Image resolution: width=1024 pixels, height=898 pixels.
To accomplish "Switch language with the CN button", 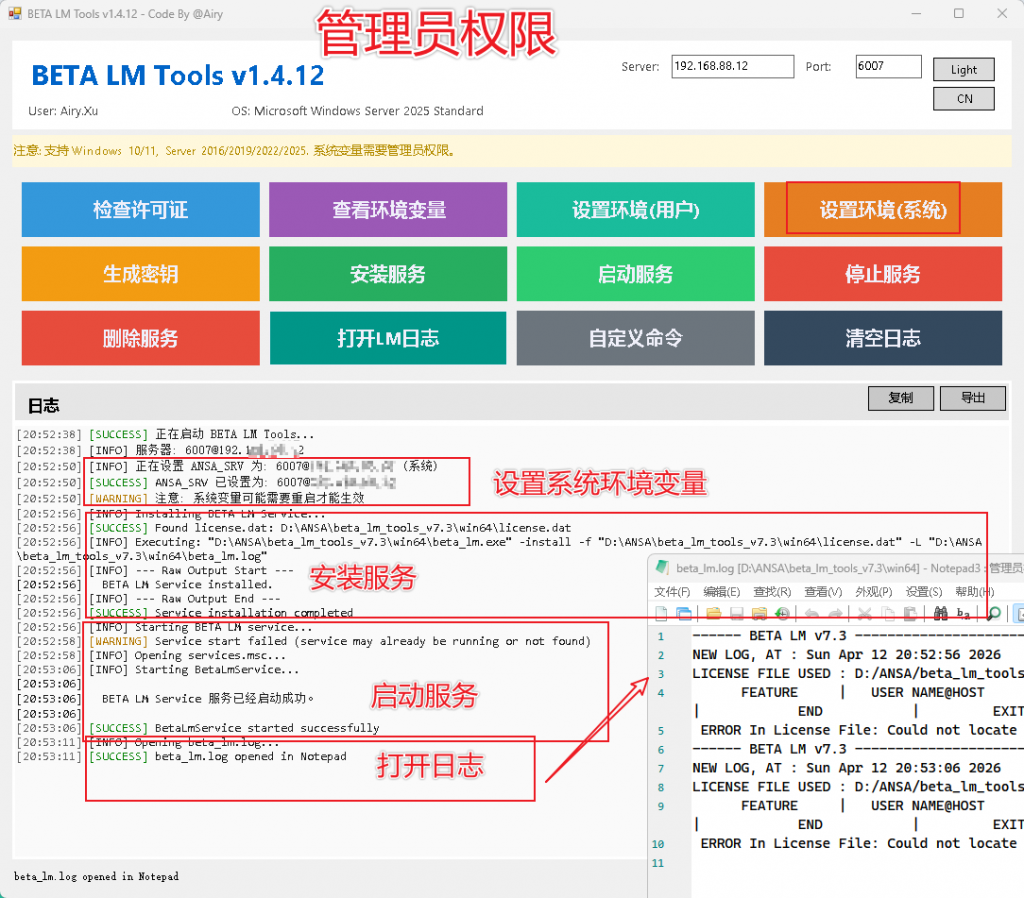I will coord(964,99).
